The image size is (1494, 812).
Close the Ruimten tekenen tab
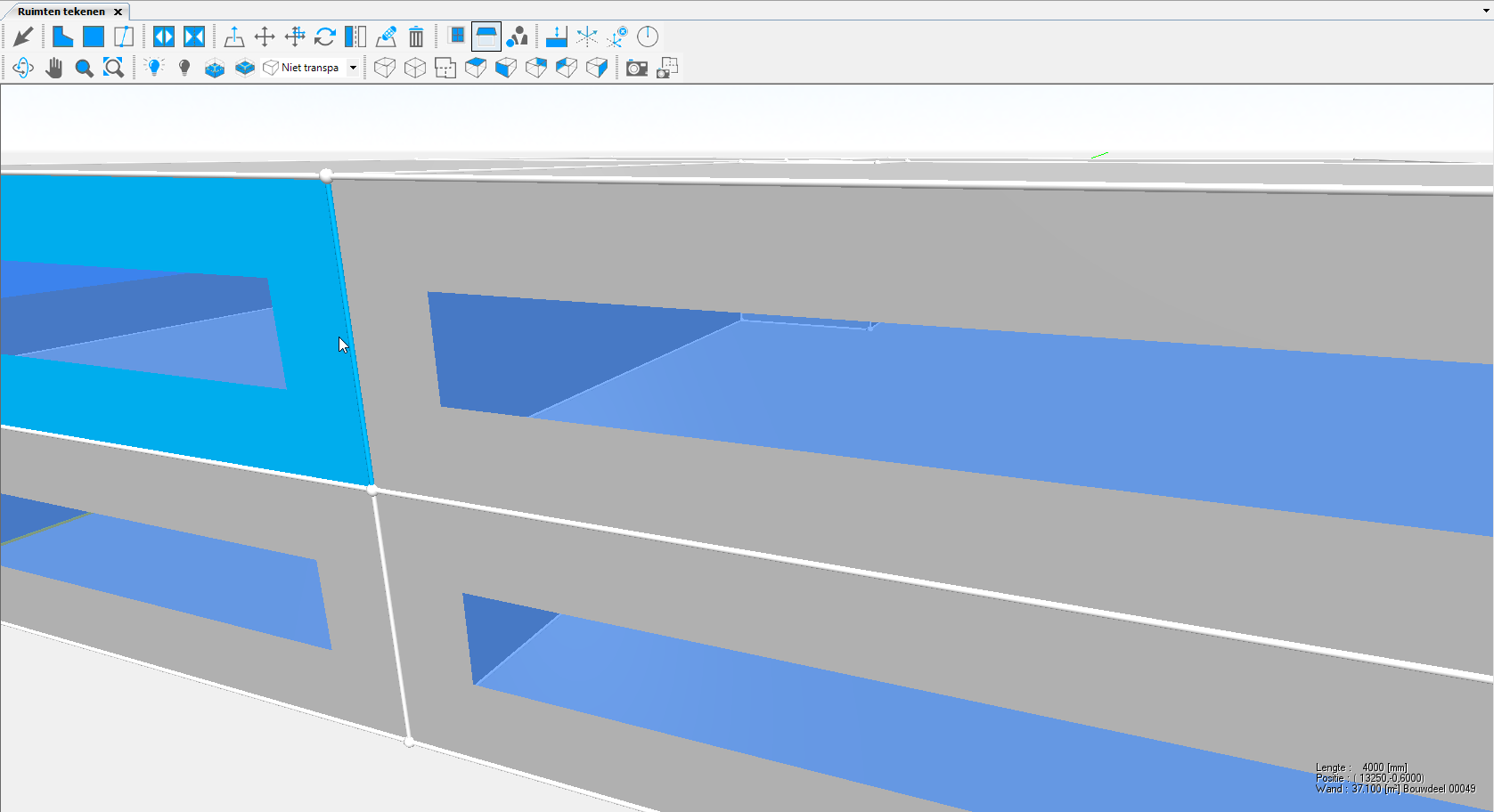click(x=118, y=12)
